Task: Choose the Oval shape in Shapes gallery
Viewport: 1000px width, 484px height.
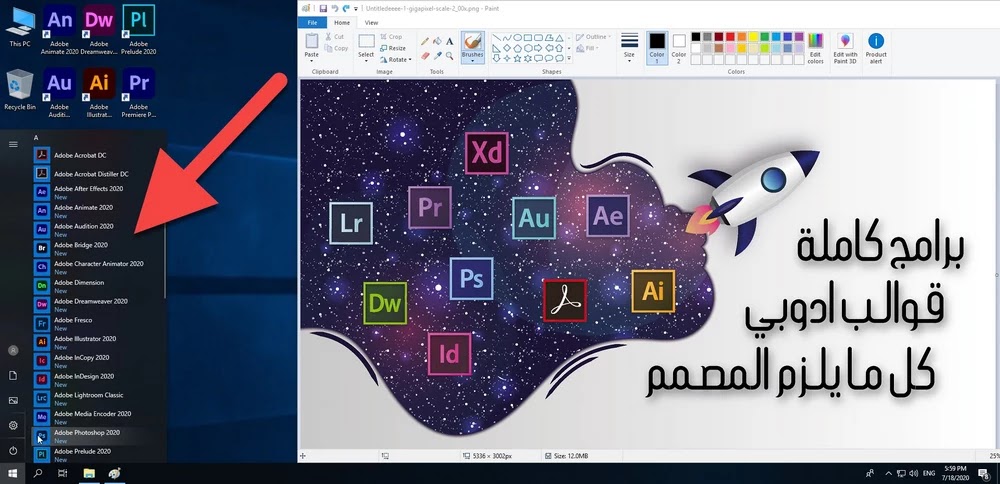Action: 518,38
